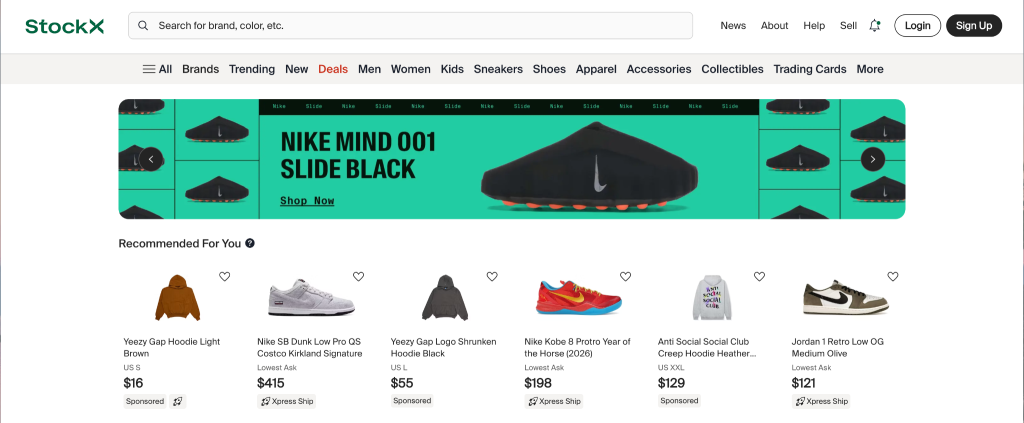Open the More navigation dropdown

click(x=870, y=69)
